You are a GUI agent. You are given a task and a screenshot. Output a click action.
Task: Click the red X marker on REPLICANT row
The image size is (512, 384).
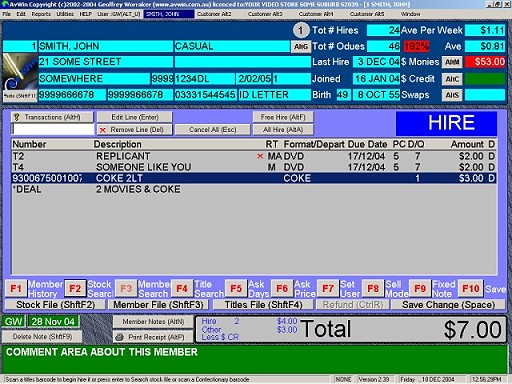coord(260,156)
